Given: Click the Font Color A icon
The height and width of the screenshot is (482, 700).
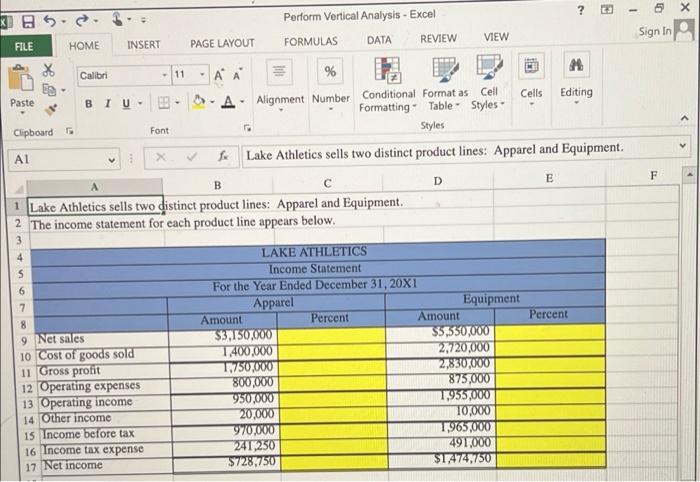Looking at the screenshot, I should point(229,102).
